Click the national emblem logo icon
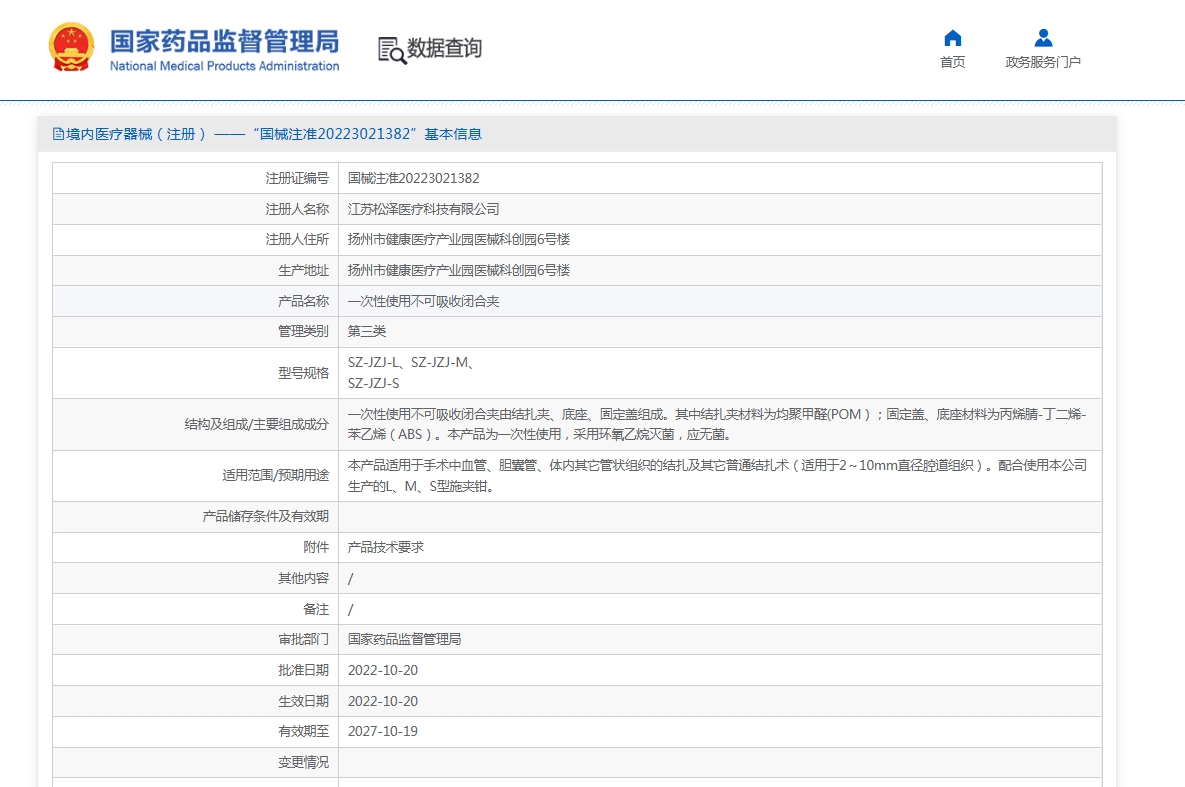 tap(71, 47)
